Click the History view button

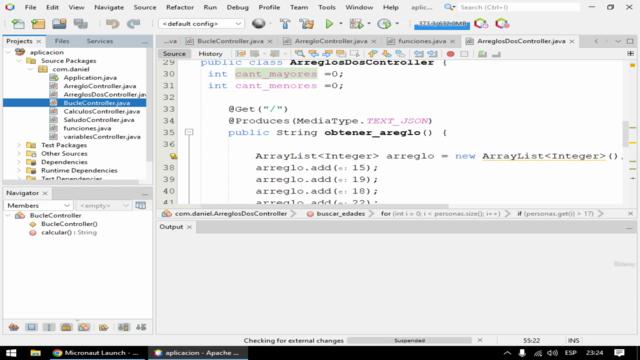[x=211, y=53]
